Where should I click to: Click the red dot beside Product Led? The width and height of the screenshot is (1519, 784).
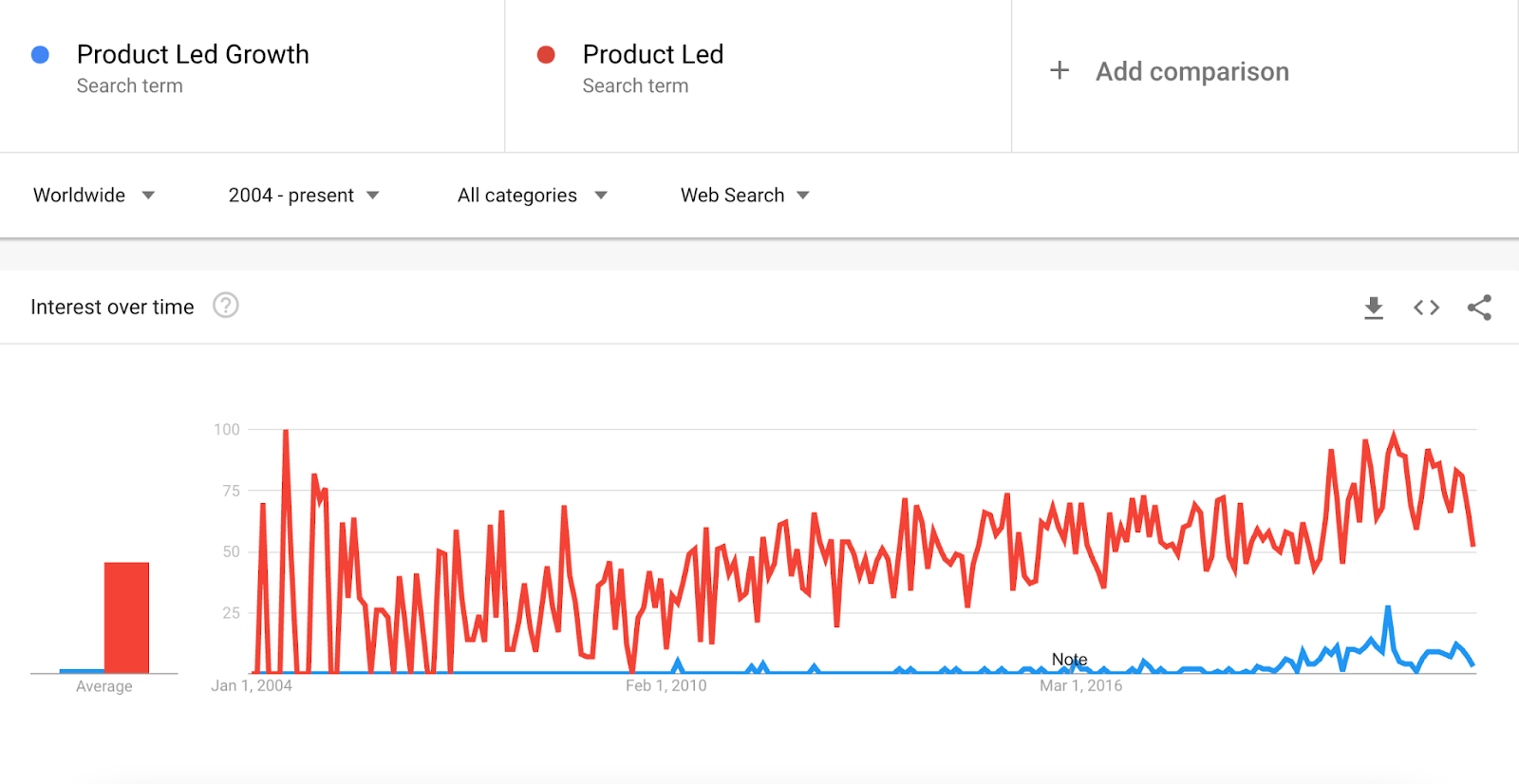click(x=544, y=55)
